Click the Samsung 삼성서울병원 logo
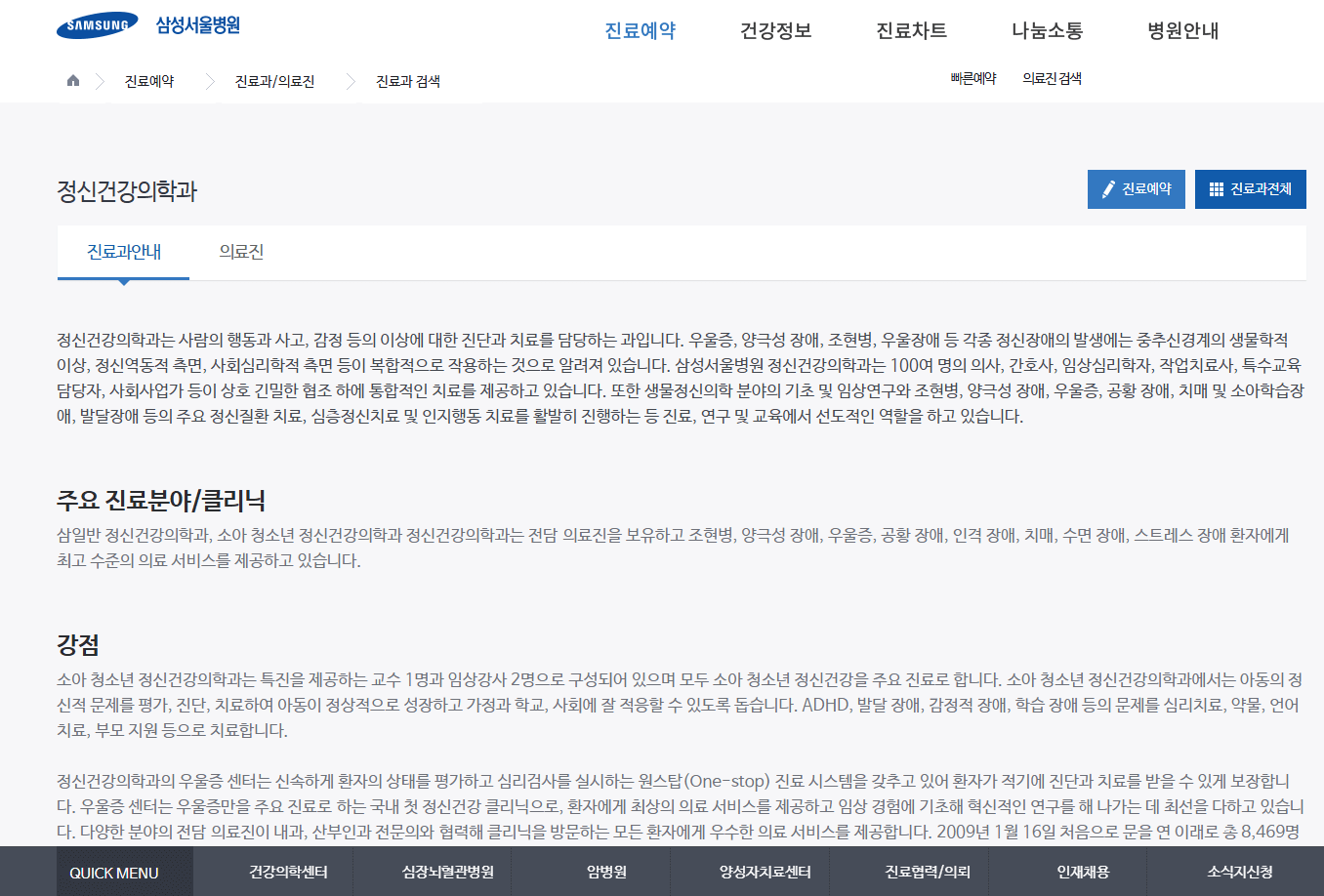 146,25
